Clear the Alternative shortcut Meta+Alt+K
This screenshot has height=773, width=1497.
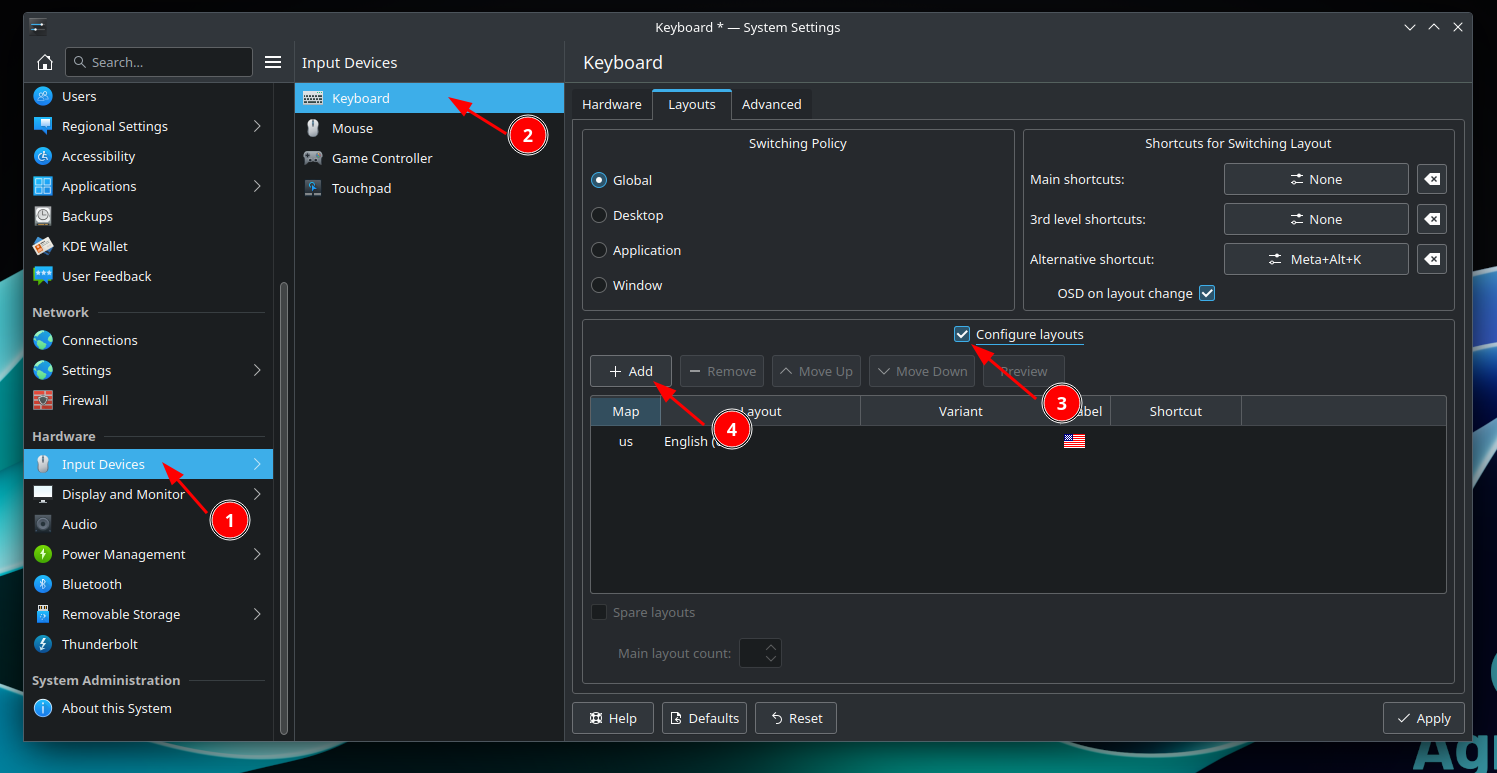(x=1432, y=259)
